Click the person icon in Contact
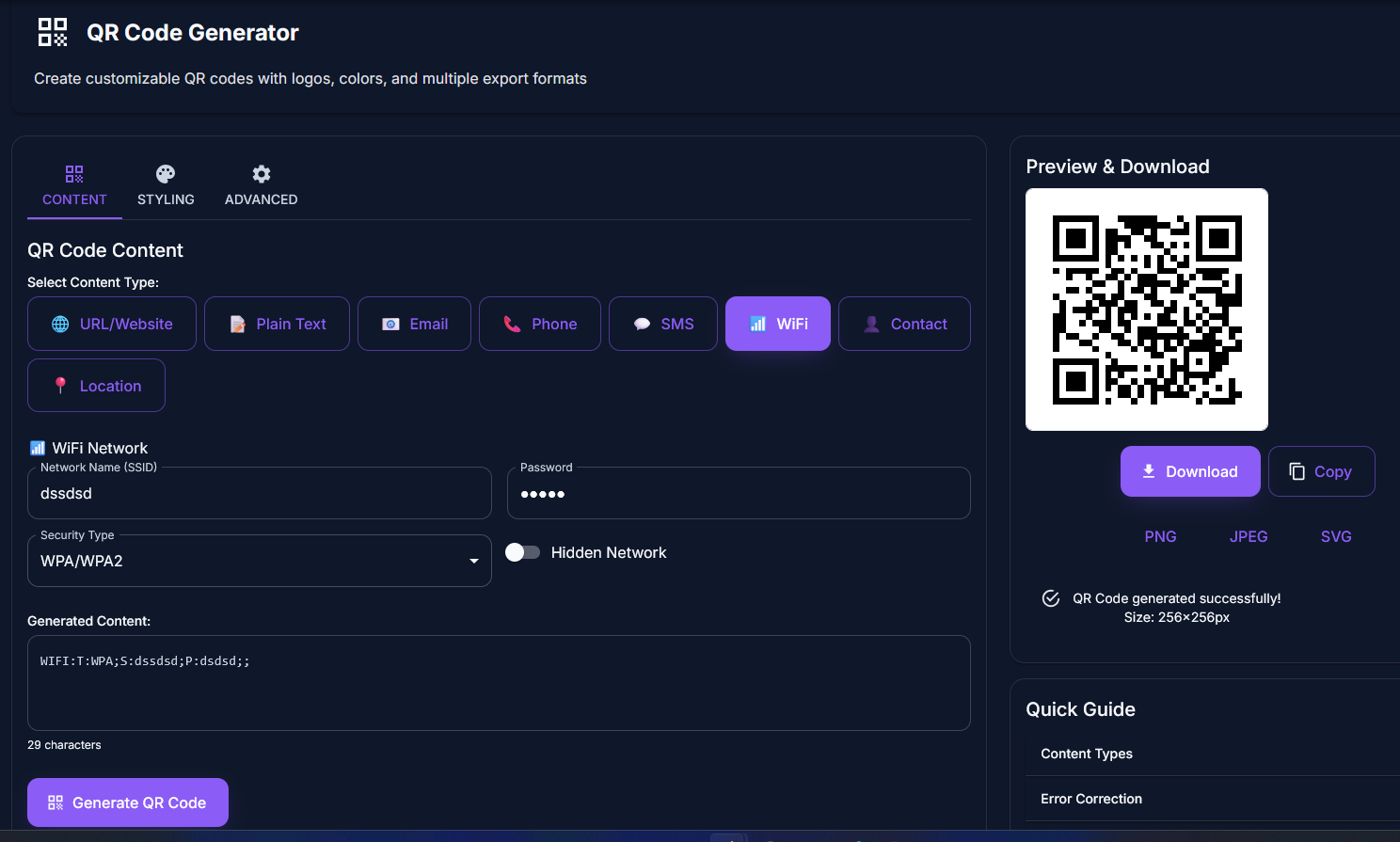Image resolution: width=1400 pixels, height=842 pixels. tap(871, 324)
